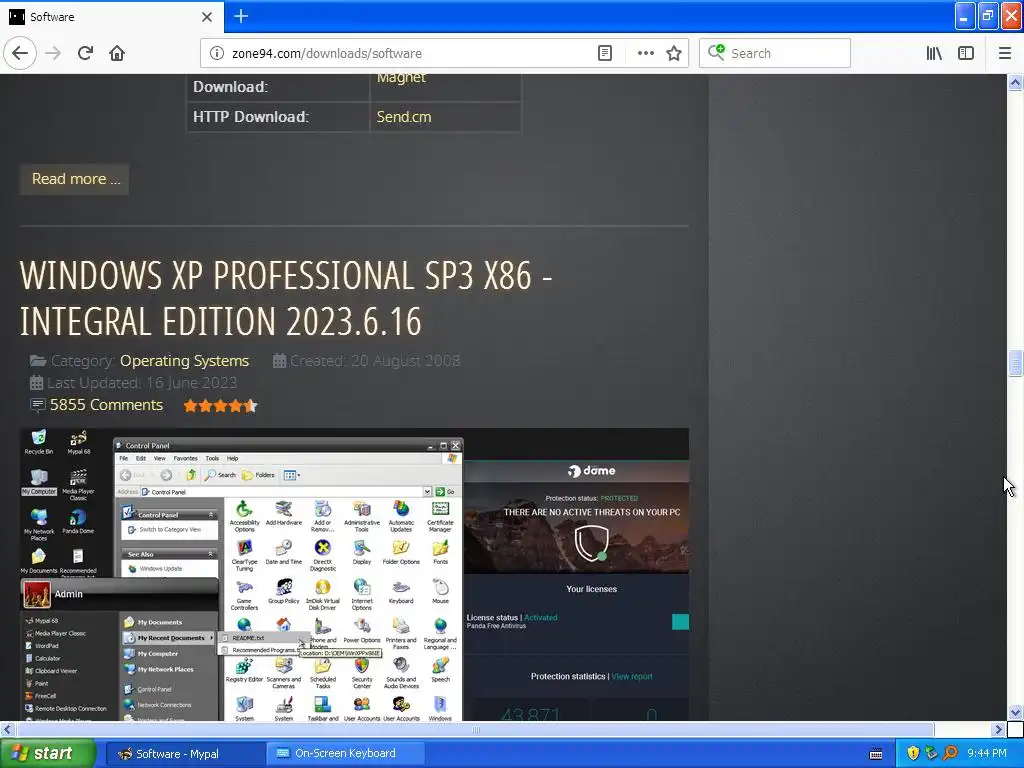Screen dimensions: 1024x768
Task: Toggle reader view in address bar
Action: (x=605, y=53)
